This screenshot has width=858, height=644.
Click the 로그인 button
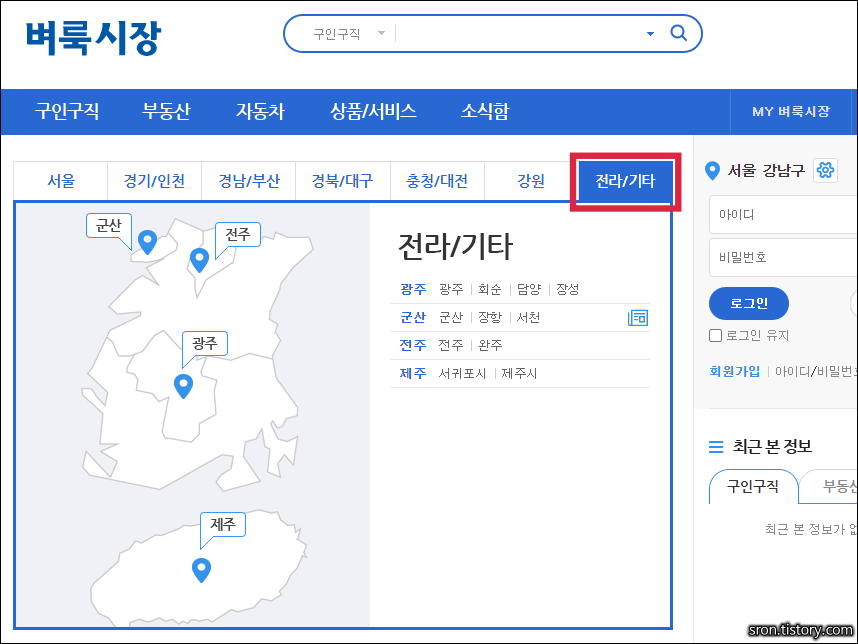click(x=749, y=303)
